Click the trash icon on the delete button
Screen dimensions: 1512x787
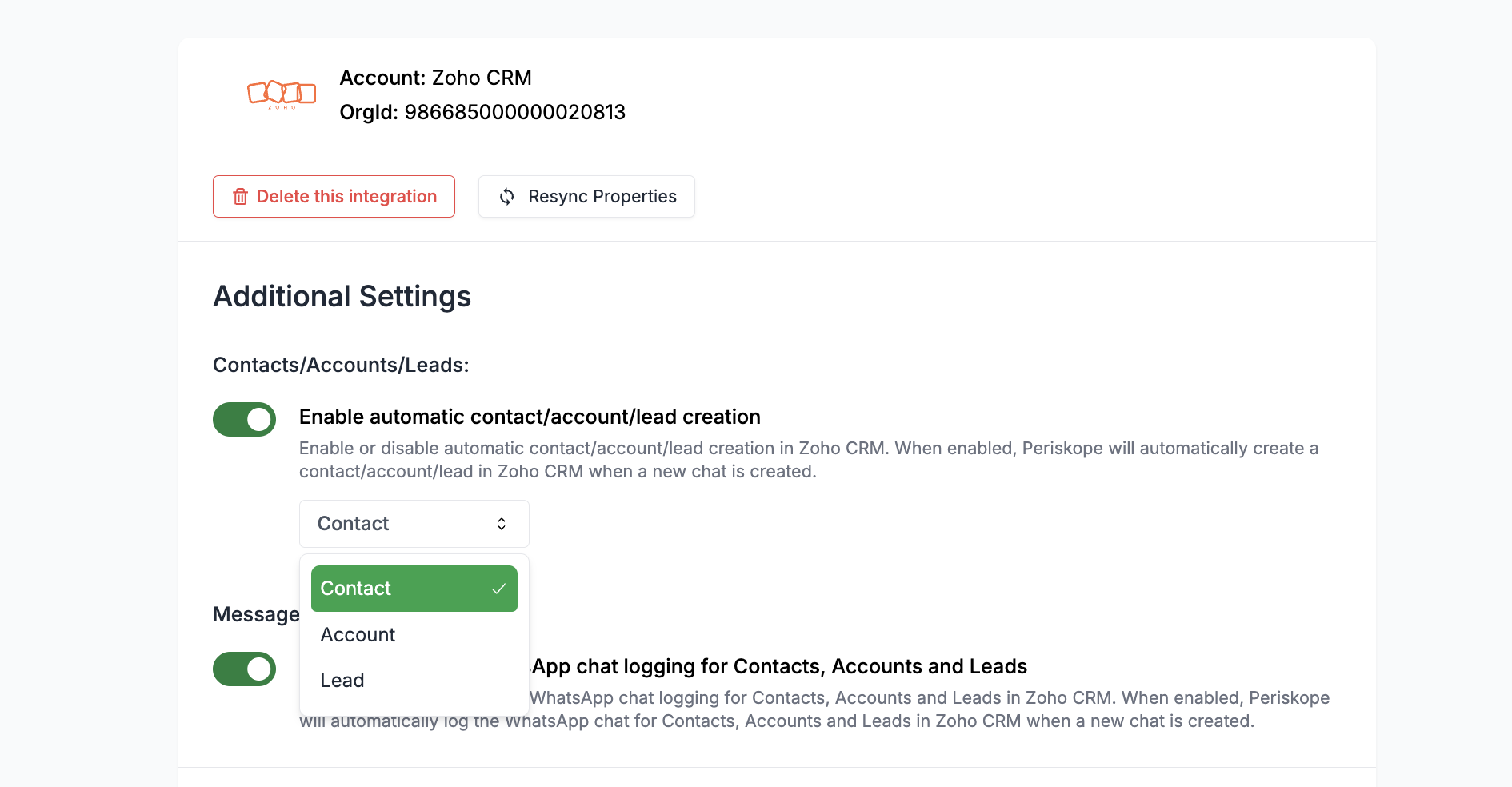(240, 197)
